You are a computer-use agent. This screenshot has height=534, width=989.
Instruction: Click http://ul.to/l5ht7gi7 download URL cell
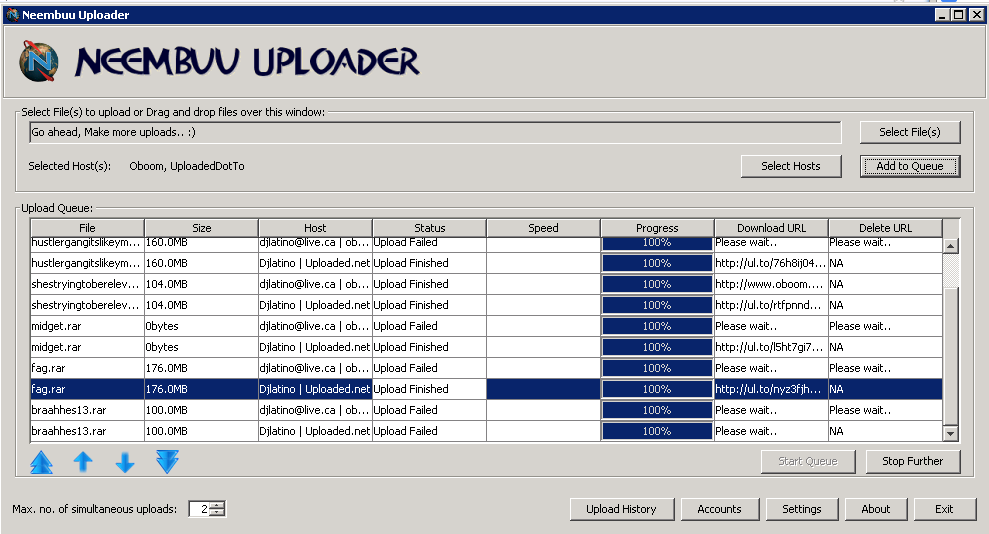pos(771,347)
